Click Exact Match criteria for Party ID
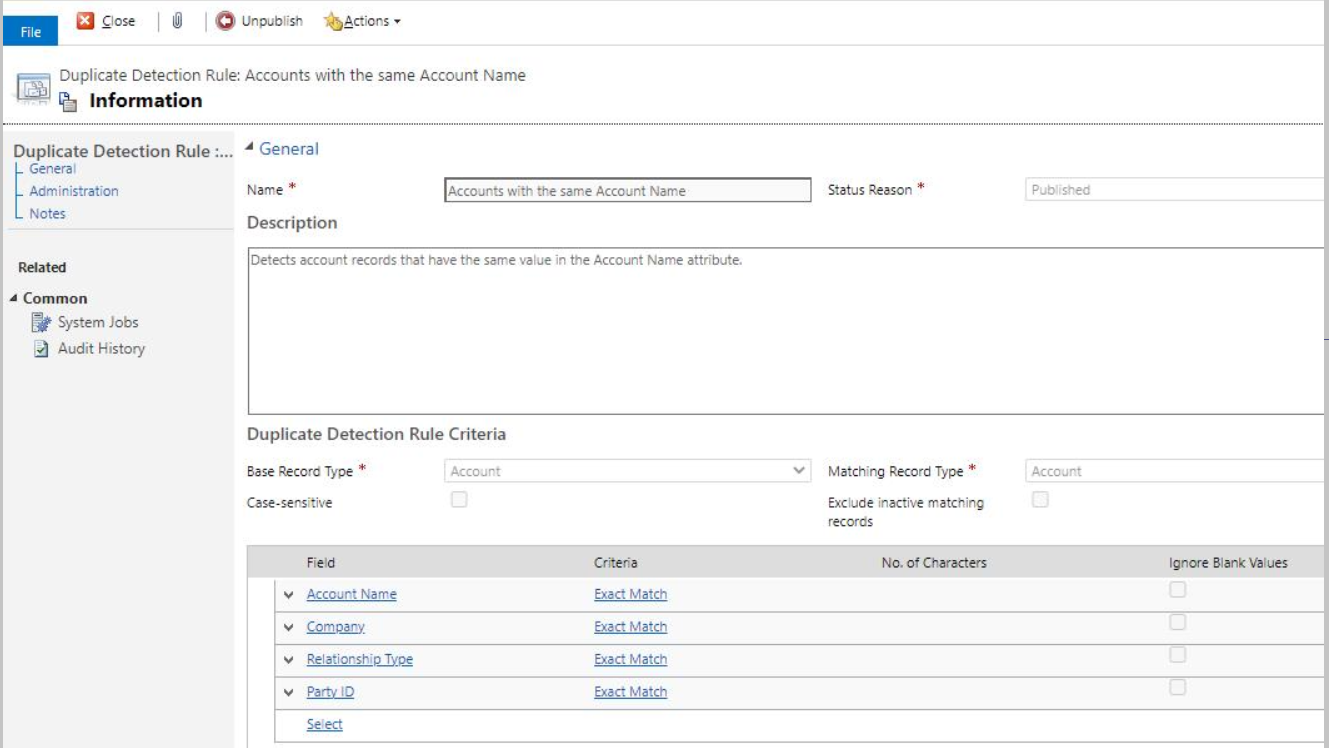 click(630, 692)
